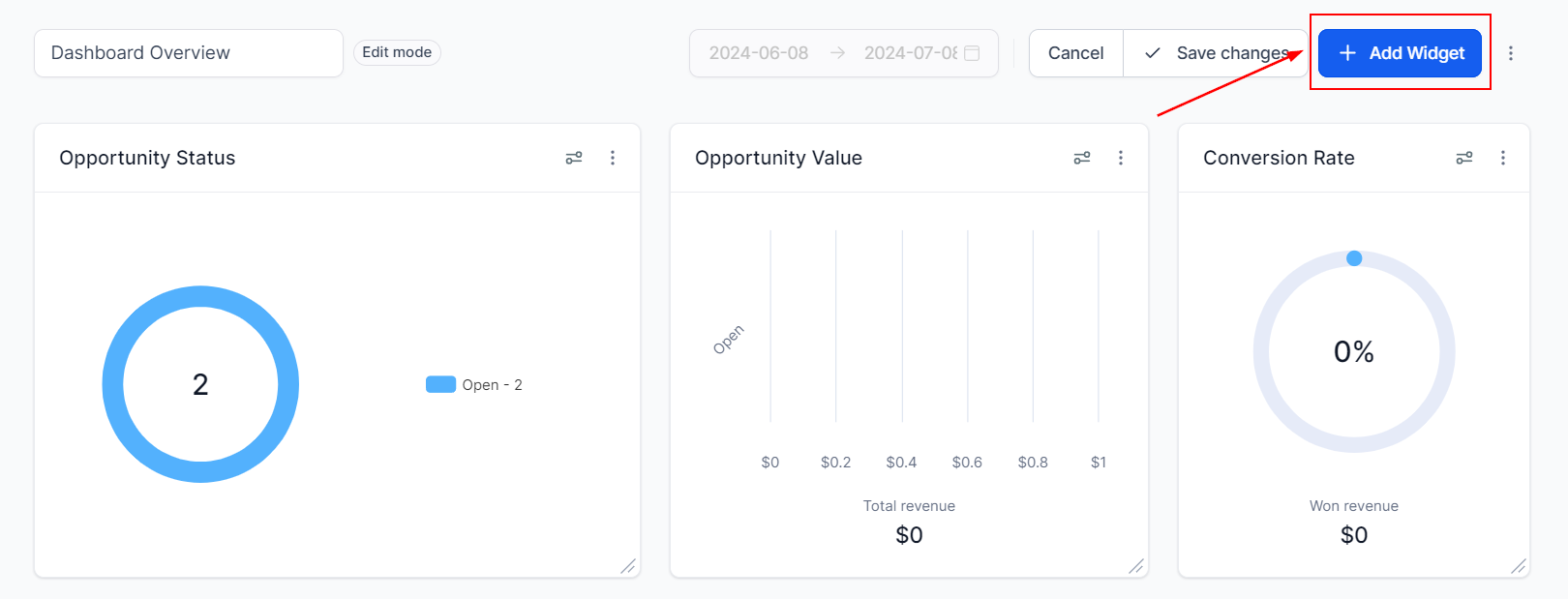Open Opportunity Value widget settings icon
The image size is (1568, 599).
(1082, 158)
